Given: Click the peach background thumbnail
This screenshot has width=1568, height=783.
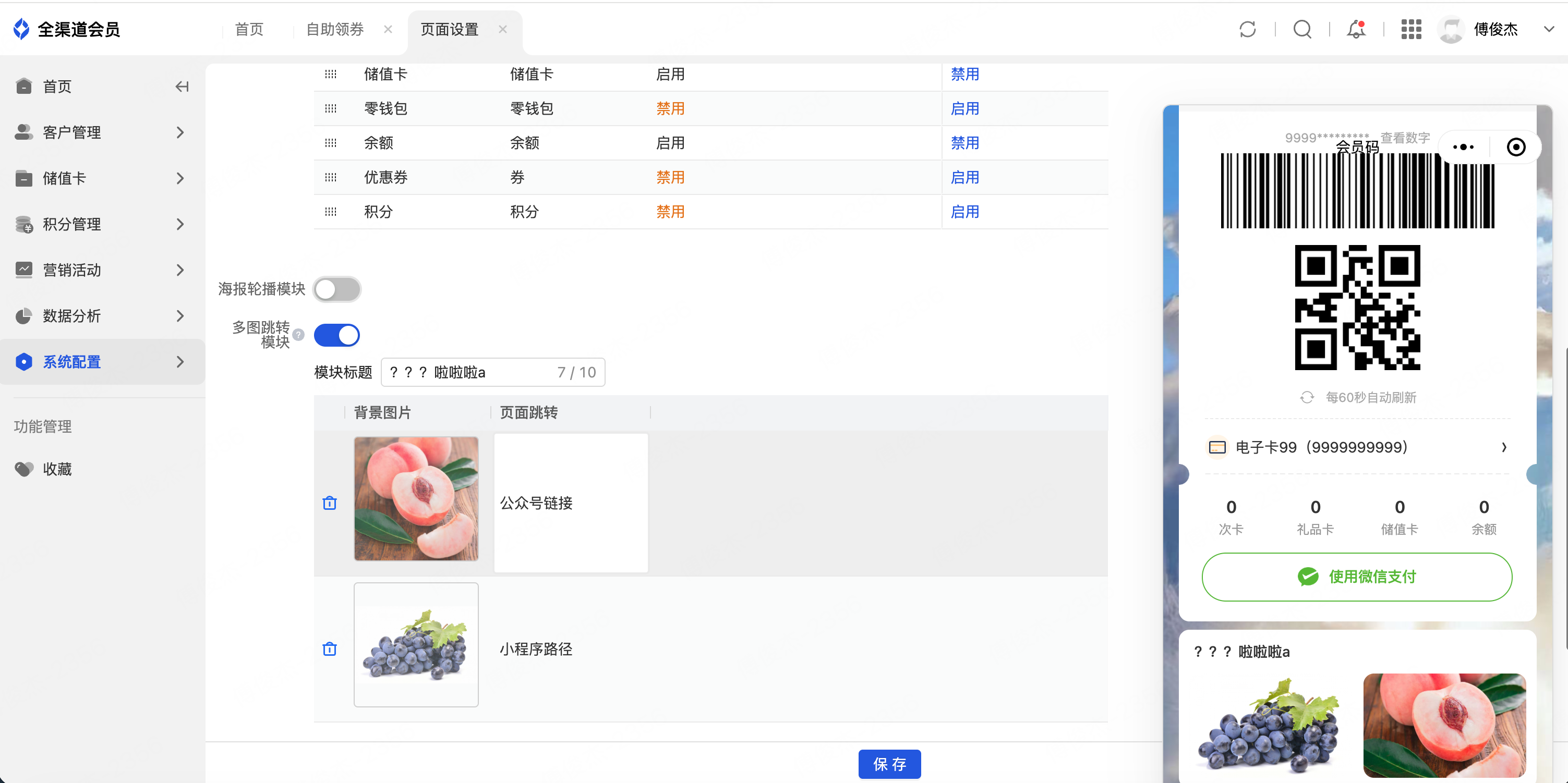Looking at the screenshot, I should pos(416,498).
